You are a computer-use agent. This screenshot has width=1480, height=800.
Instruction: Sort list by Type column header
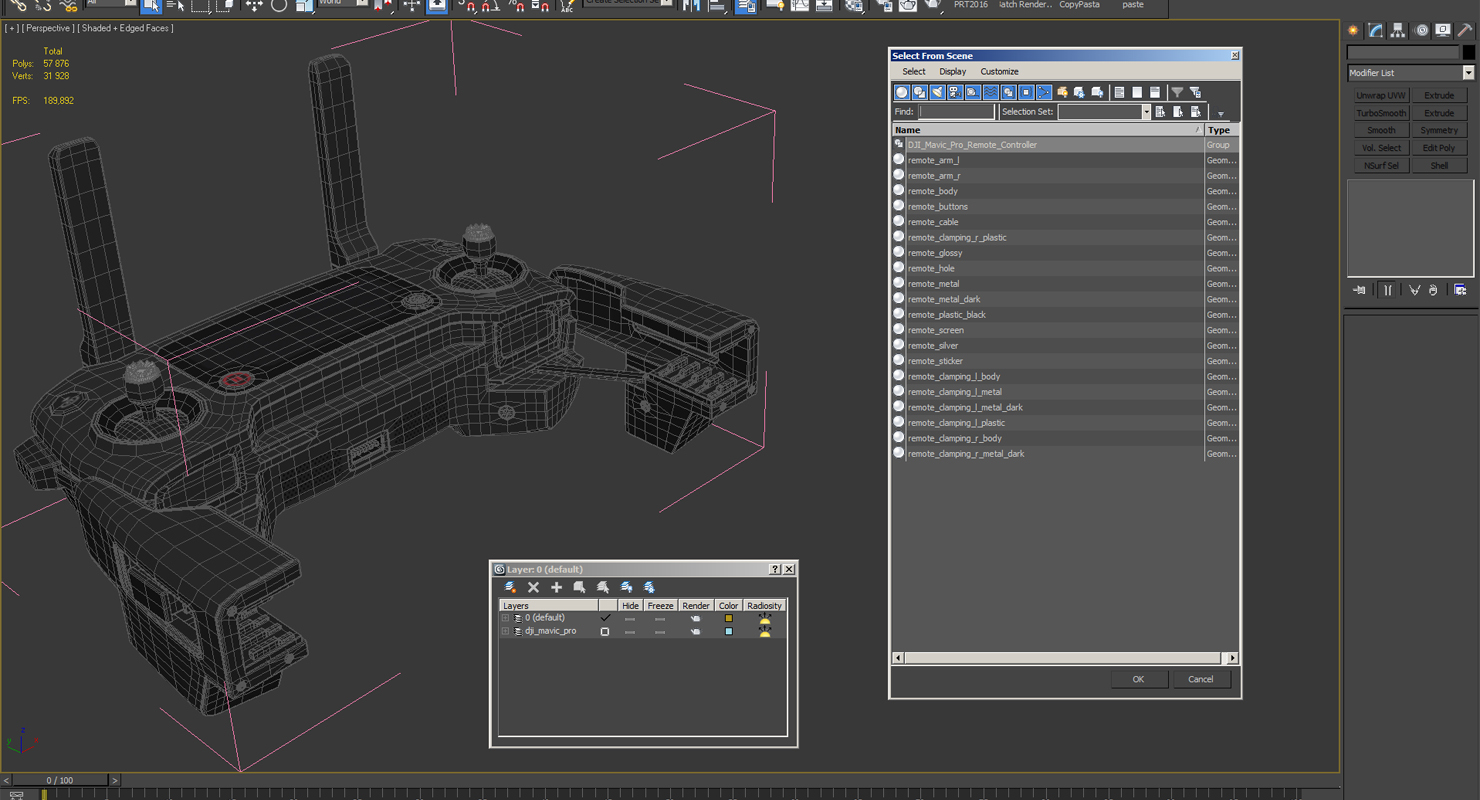pos(1222,130)
